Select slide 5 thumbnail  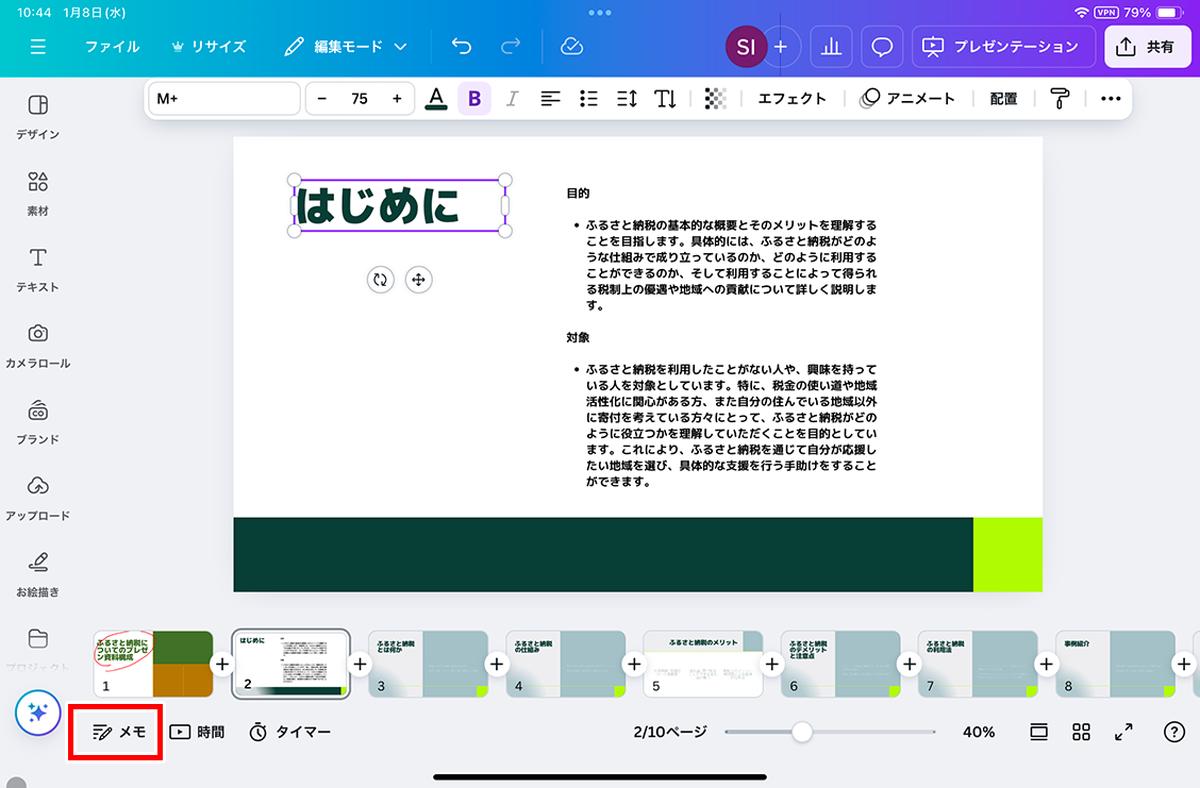pos(703,664)
